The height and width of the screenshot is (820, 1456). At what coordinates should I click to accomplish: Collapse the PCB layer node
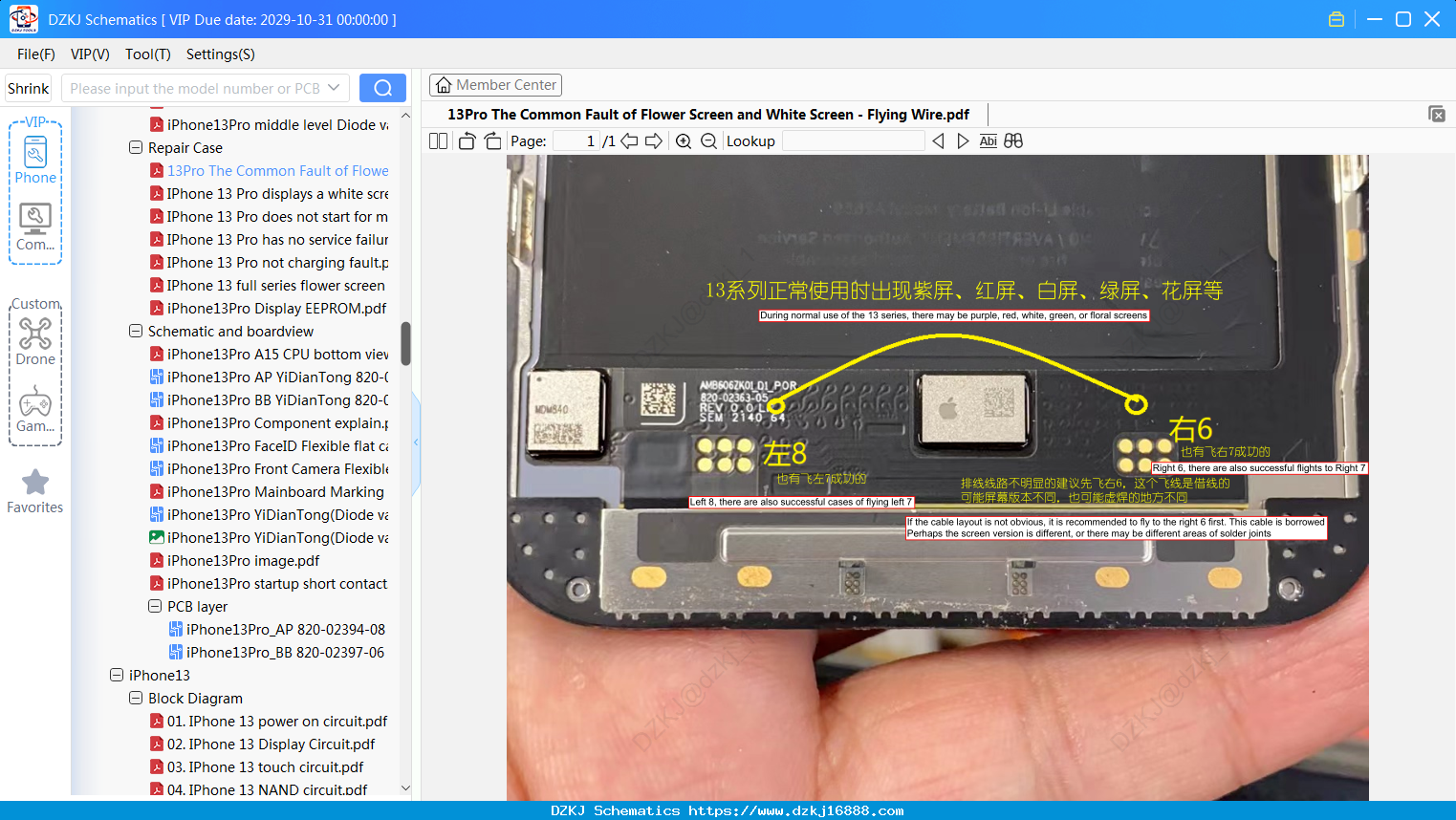[155, 607]
